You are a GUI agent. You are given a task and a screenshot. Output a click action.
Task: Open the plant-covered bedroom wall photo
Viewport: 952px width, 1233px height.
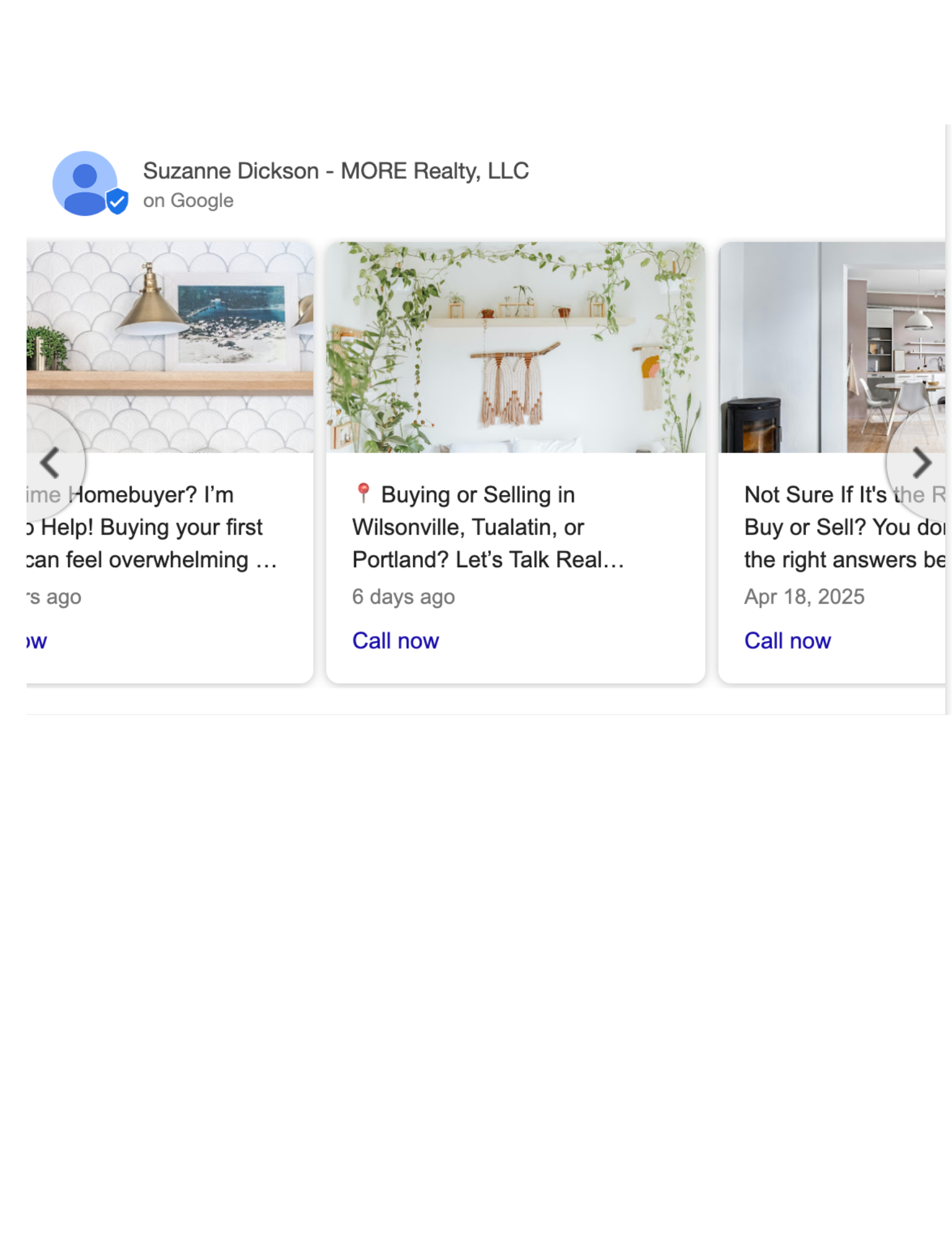point(515,347)
